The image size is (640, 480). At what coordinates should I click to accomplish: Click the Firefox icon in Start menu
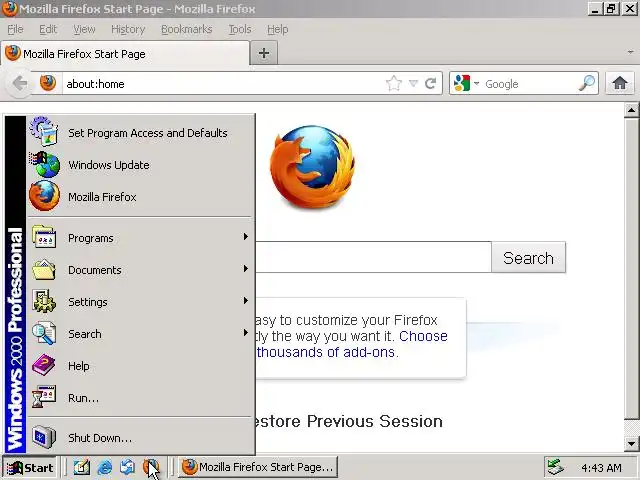[x=44, y=196]
